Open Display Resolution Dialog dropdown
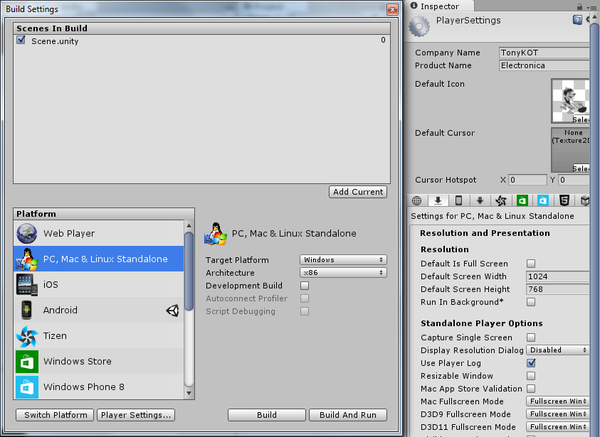 (558, 350)
